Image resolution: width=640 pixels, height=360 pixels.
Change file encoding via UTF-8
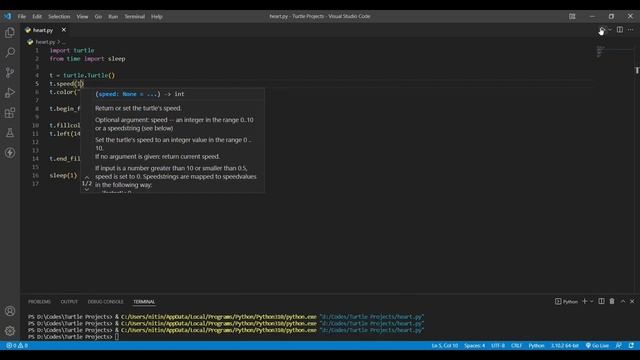pos(498,345)
